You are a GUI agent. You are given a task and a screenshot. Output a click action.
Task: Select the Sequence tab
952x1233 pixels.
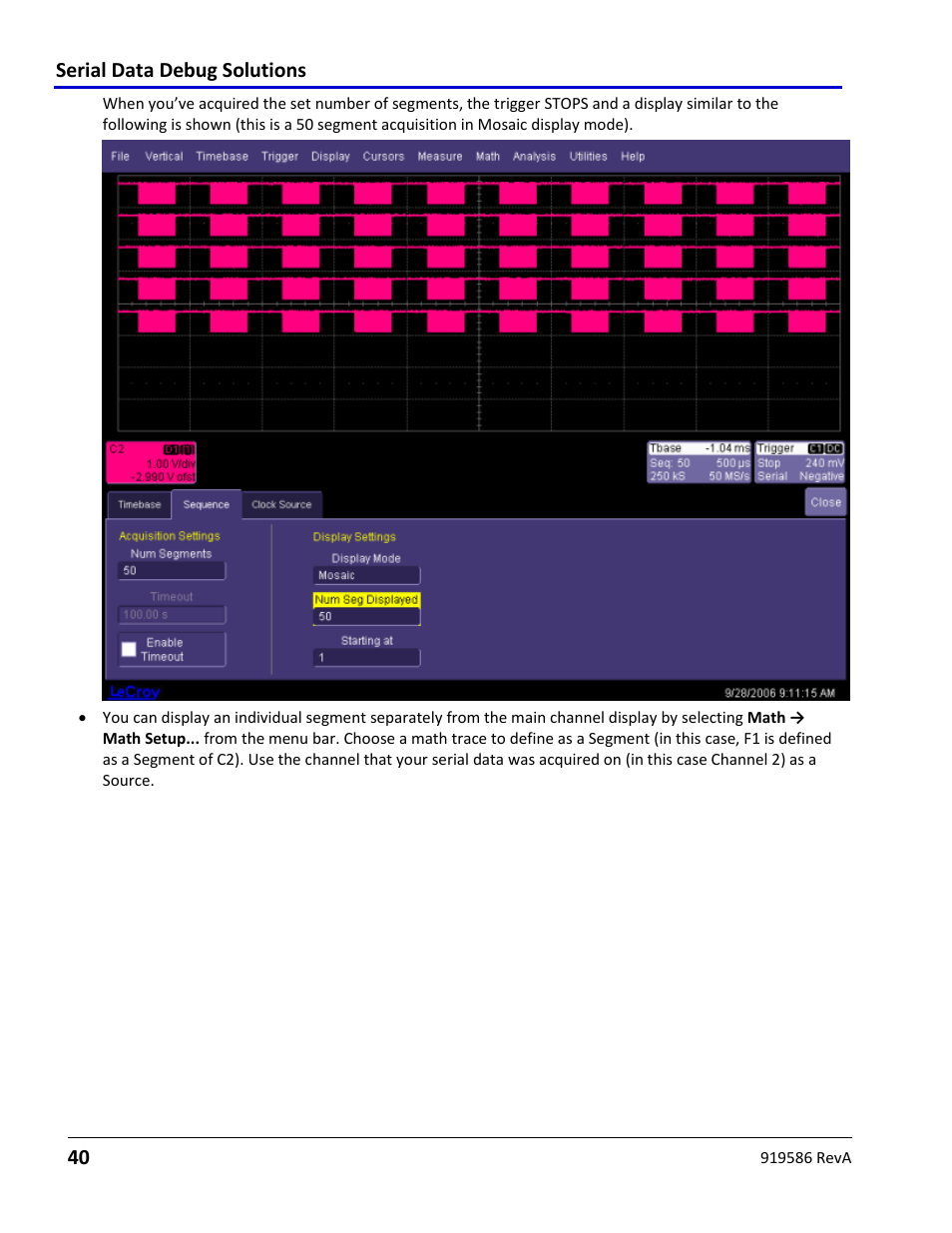[x=207, y=505]
